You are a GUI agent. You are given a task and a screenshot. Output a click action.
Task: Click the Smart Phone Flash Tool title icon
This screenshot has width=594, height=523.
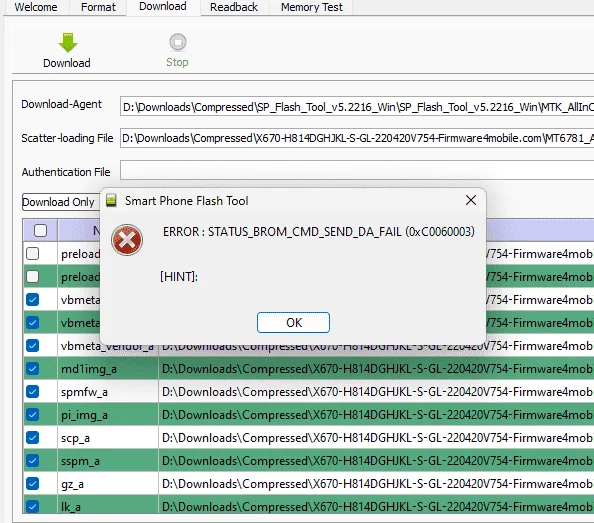click(x=111, y=200)
